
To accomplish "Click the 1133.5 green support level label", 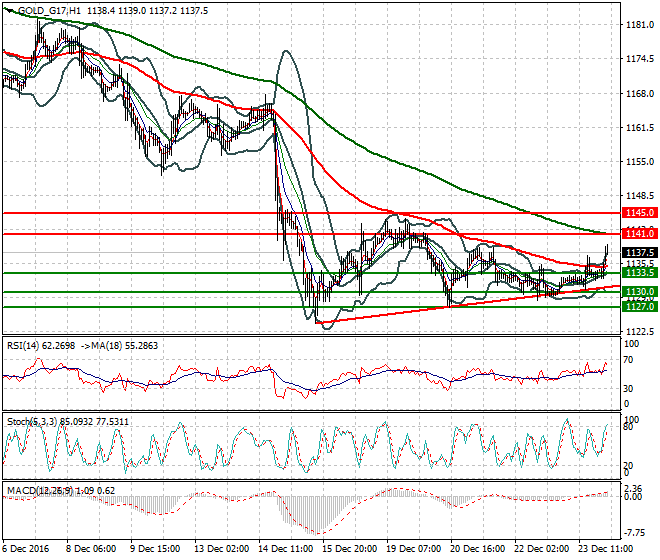I will [x=639, y=273].
